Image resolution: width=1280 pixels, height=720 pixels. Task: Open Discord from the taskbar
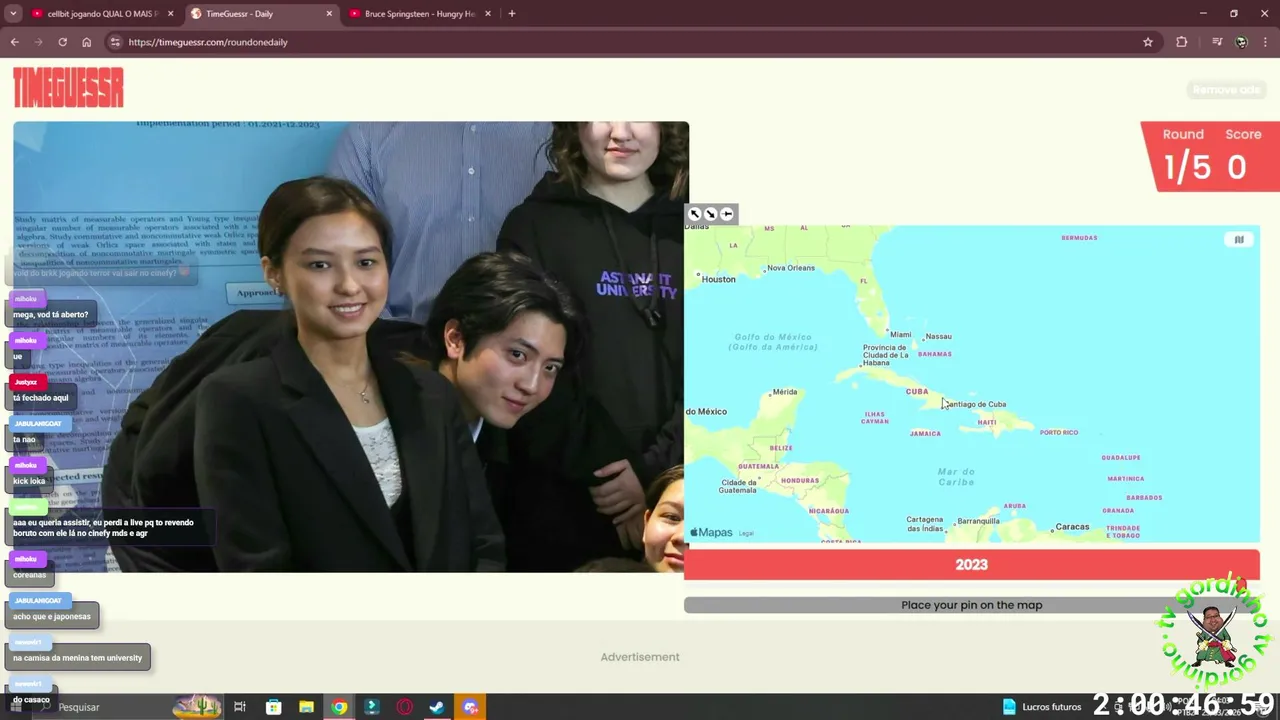(470, 707)
